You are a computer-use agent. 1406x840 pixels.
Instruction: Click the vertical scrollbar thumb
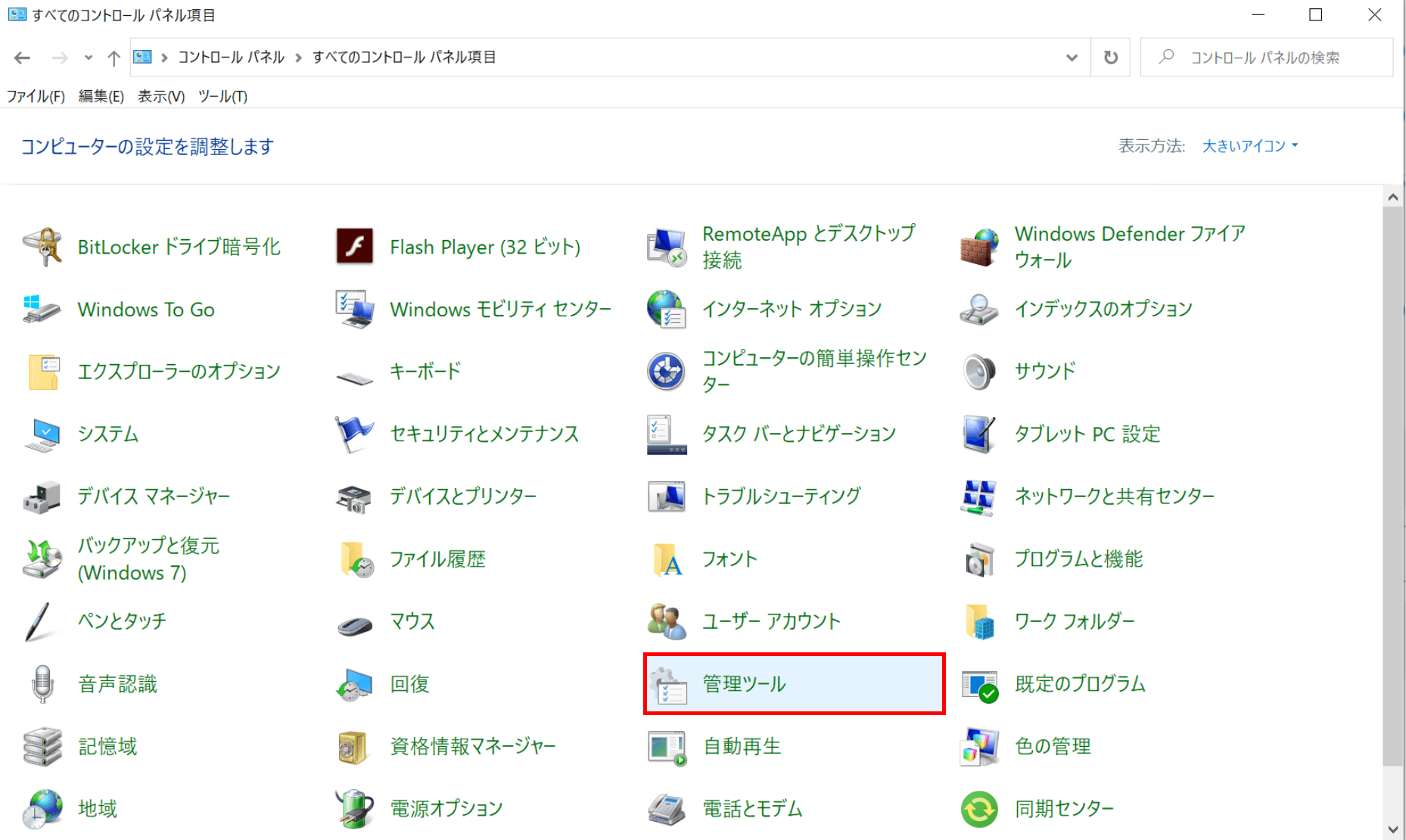click(1393, 487)
